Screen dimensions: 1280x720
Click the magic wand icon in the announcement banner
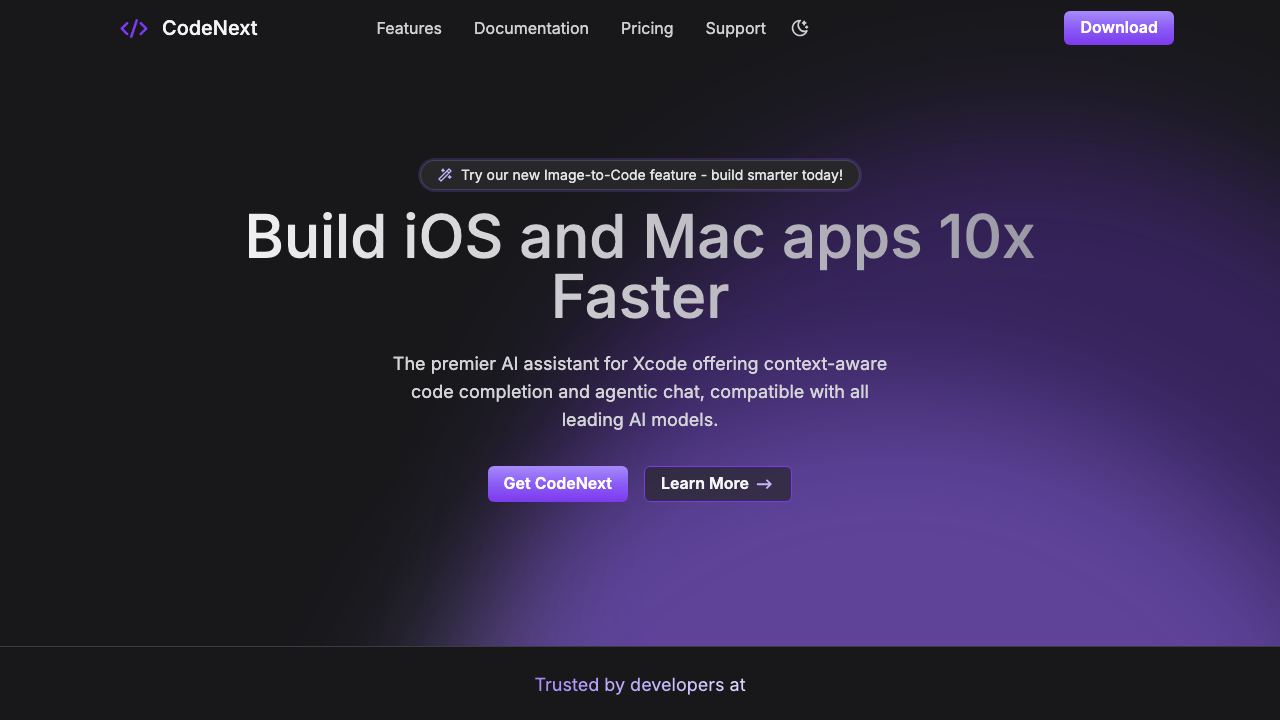[445, 175]
